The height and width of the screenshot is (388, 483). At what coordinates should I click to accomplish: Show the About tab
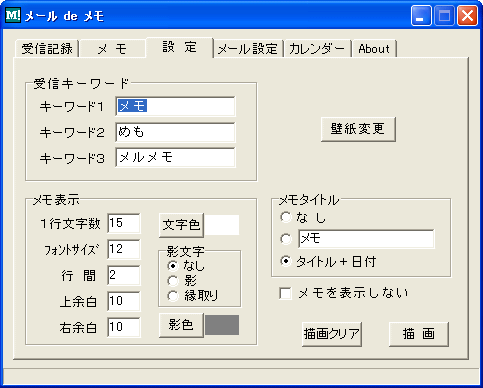click(x=374, y=49)
